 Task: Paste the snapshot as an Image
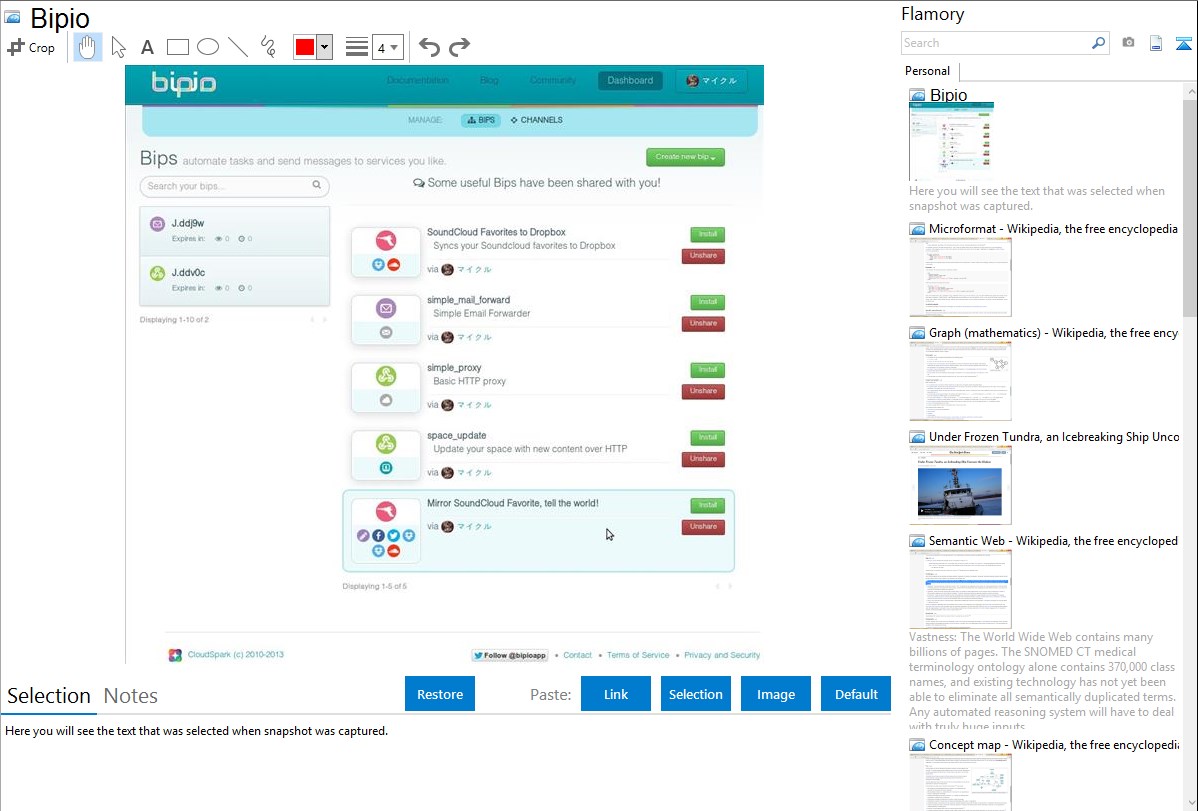[775, 694]
